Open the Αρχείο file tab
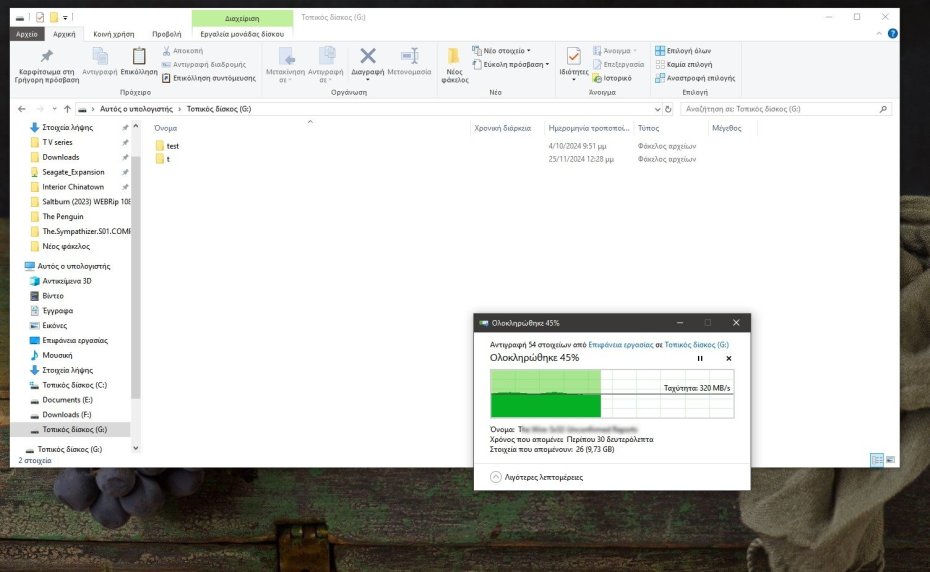The height and width of the screenshot is (572, 930). [x=27, y=34]
